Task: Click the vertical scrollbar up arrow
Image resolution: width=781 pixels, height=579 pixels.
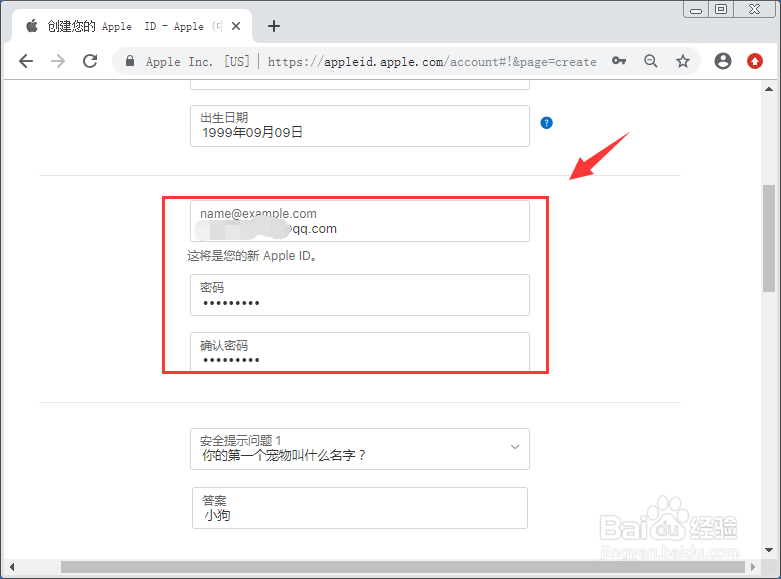Action: (x=769, y=89)
